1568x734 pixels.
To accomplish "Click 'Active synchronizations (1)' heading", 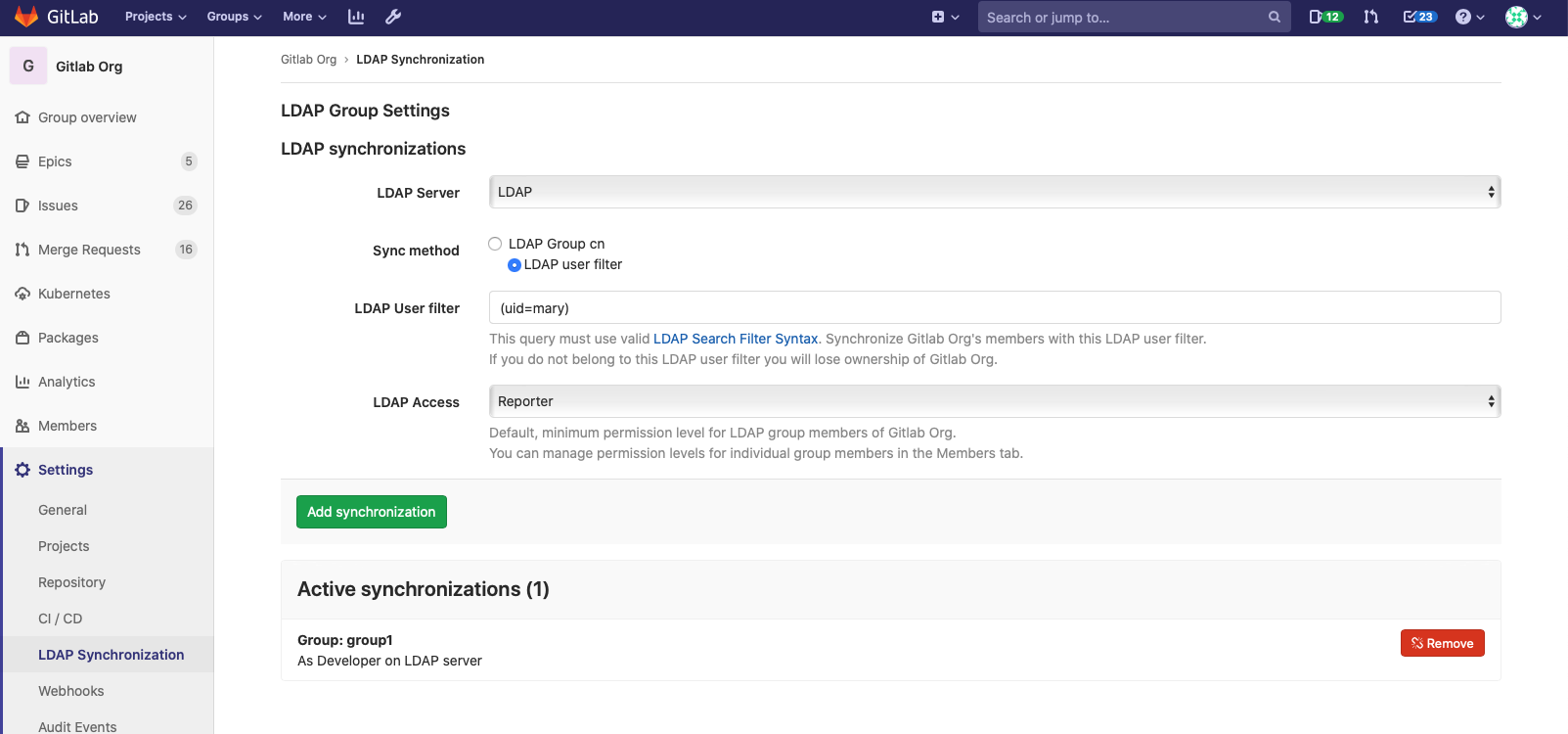I will coord(424,589).
